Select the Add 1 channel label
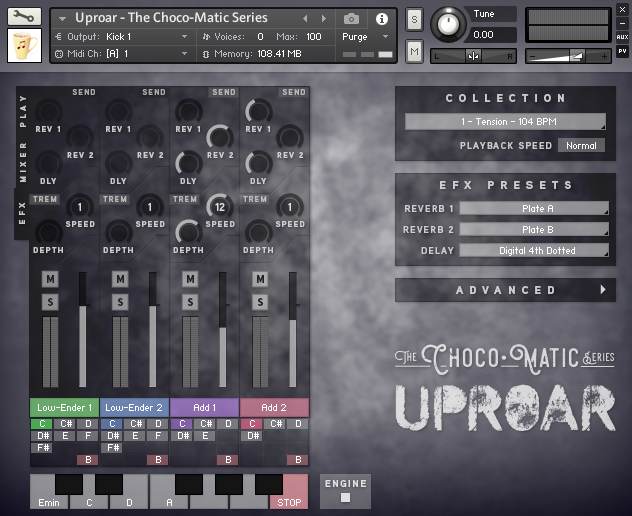632x516 pixels. tap(204, 408)
